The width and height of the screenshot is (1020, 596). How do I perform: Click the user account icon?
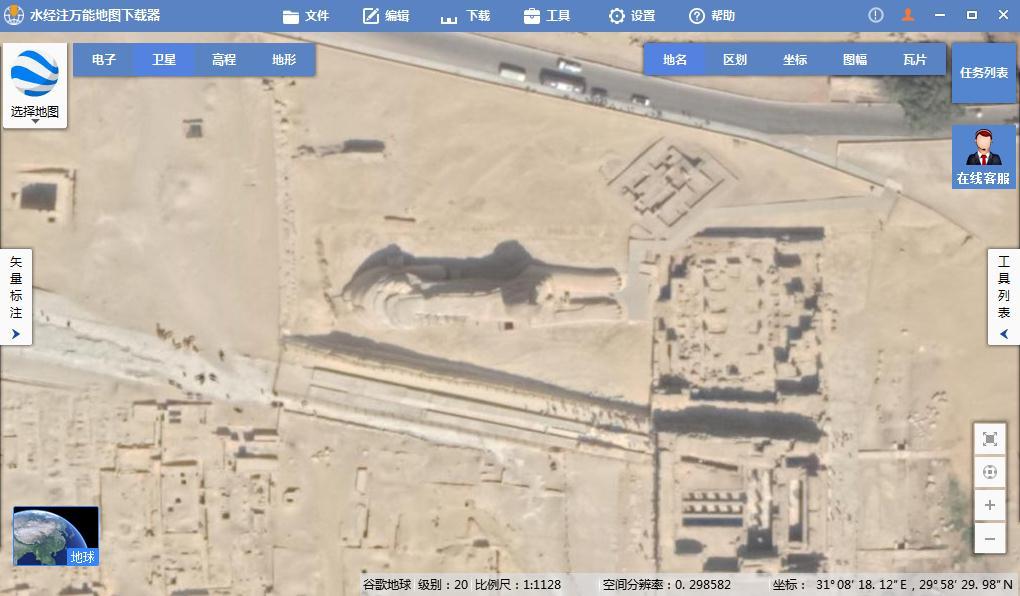click(x=907, y=15)
